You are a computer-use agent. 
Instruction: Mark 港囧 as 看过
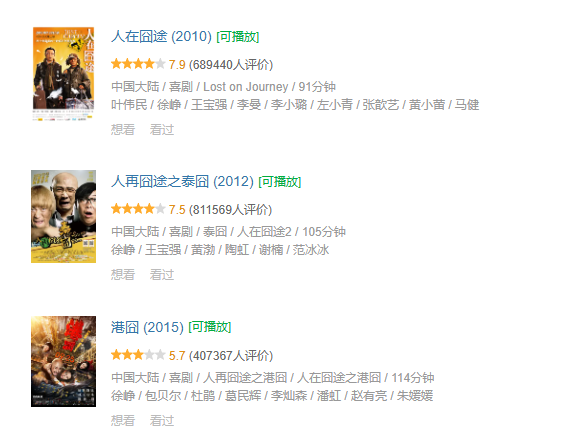pyautogui.click(x=162, y=420)
